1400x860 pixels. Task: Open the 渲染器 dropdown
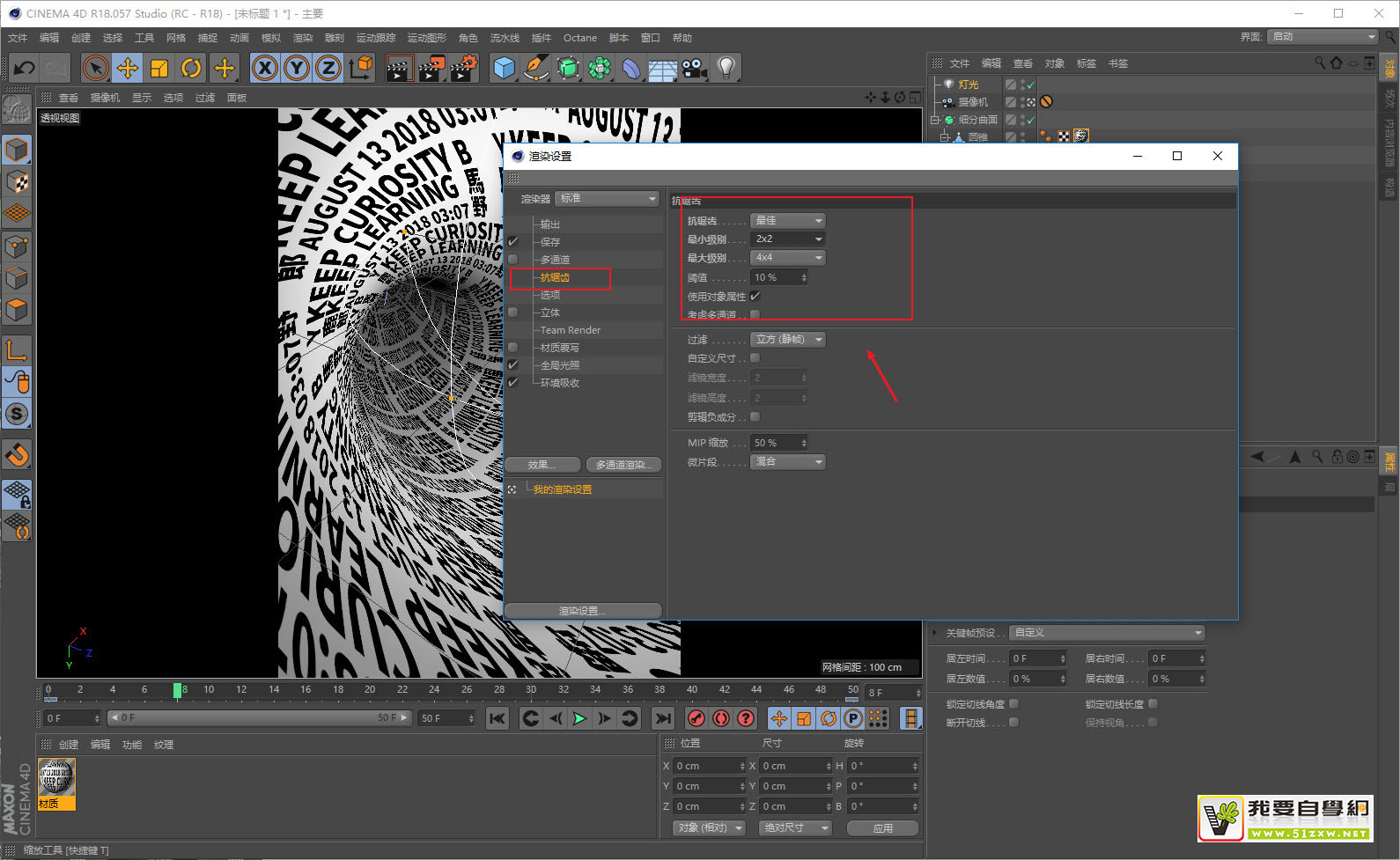[x=608, y=199]
